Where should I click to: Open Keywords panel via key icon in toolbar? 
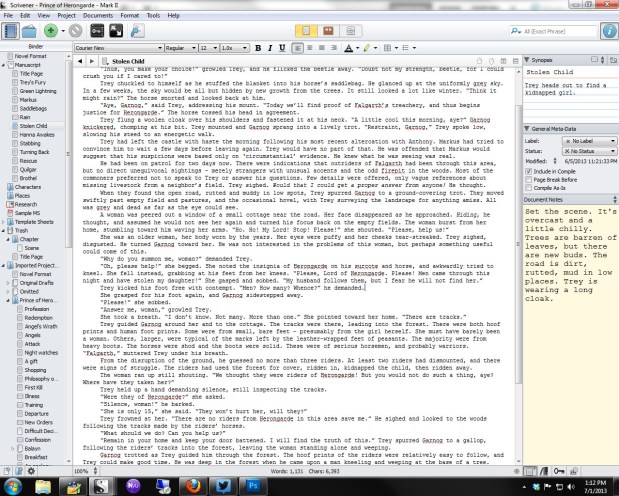click(x=97, y=31)
